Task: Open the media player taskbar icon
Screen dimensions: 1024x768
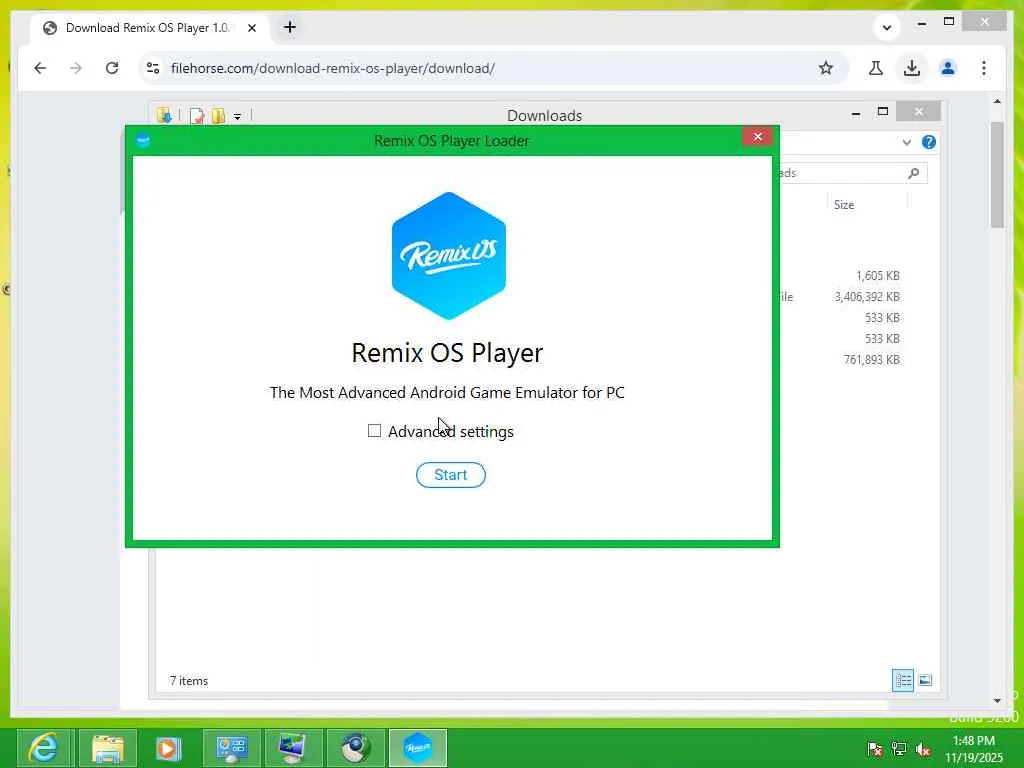Action: click(x=168, y=748)
